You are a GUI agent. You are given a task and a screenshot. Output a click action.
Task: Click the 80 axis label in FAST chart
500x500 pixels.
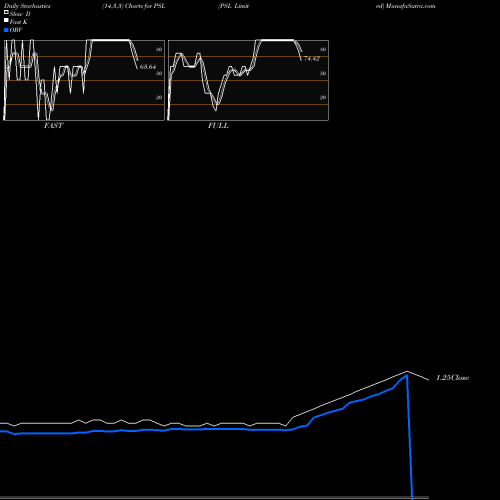[159, 49]
